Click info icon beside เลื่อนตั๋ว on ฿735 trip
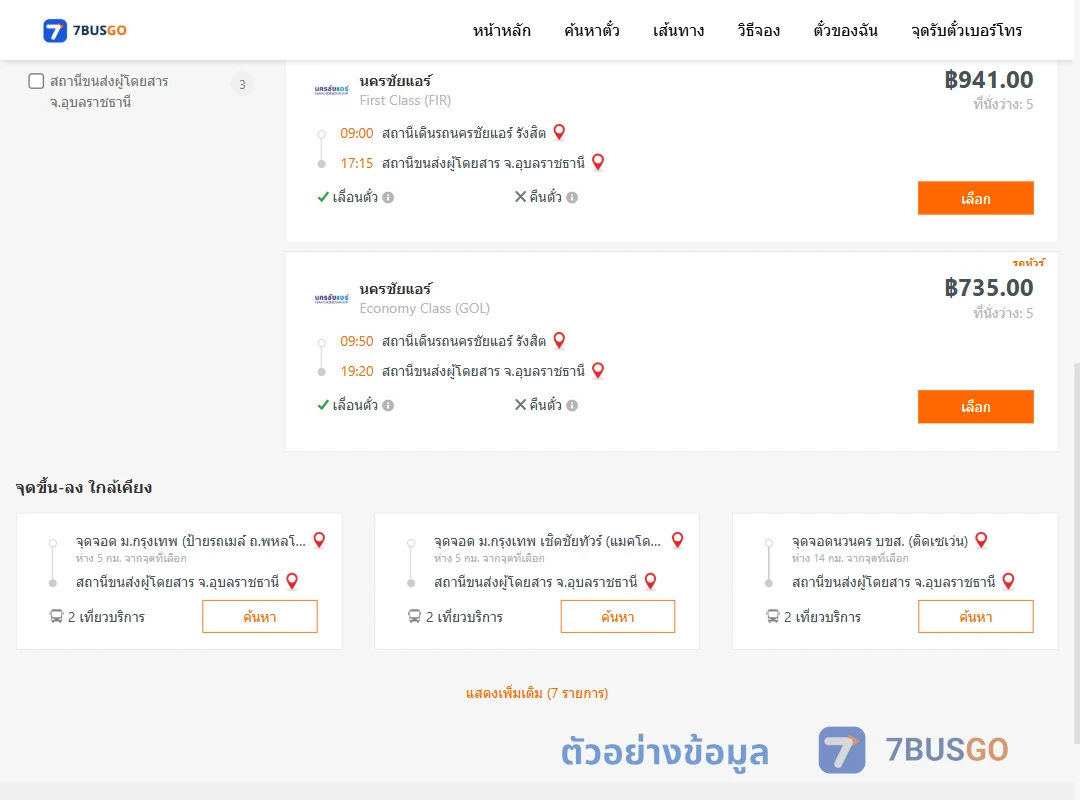Screen dimensions: 1080x800 tap(388, 406)
